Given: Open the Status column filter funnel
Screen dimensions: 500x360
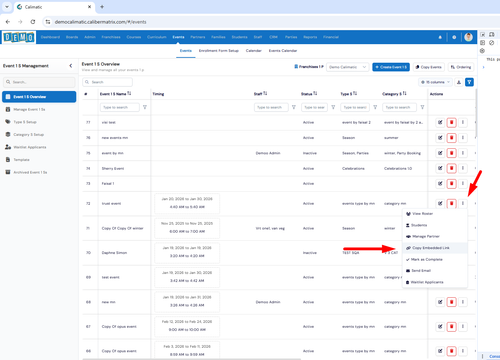Looking at the screenshot, I should 333,107.
